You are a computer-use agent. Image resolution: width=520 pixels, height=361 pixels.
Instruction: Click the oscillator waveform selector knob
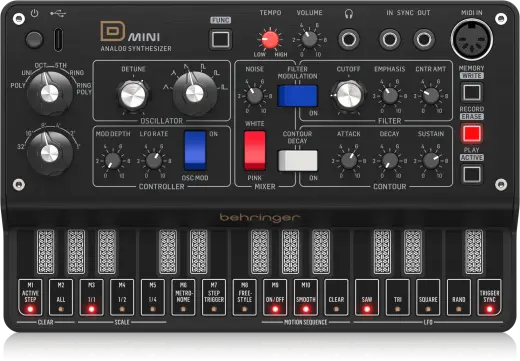(194, 93)
